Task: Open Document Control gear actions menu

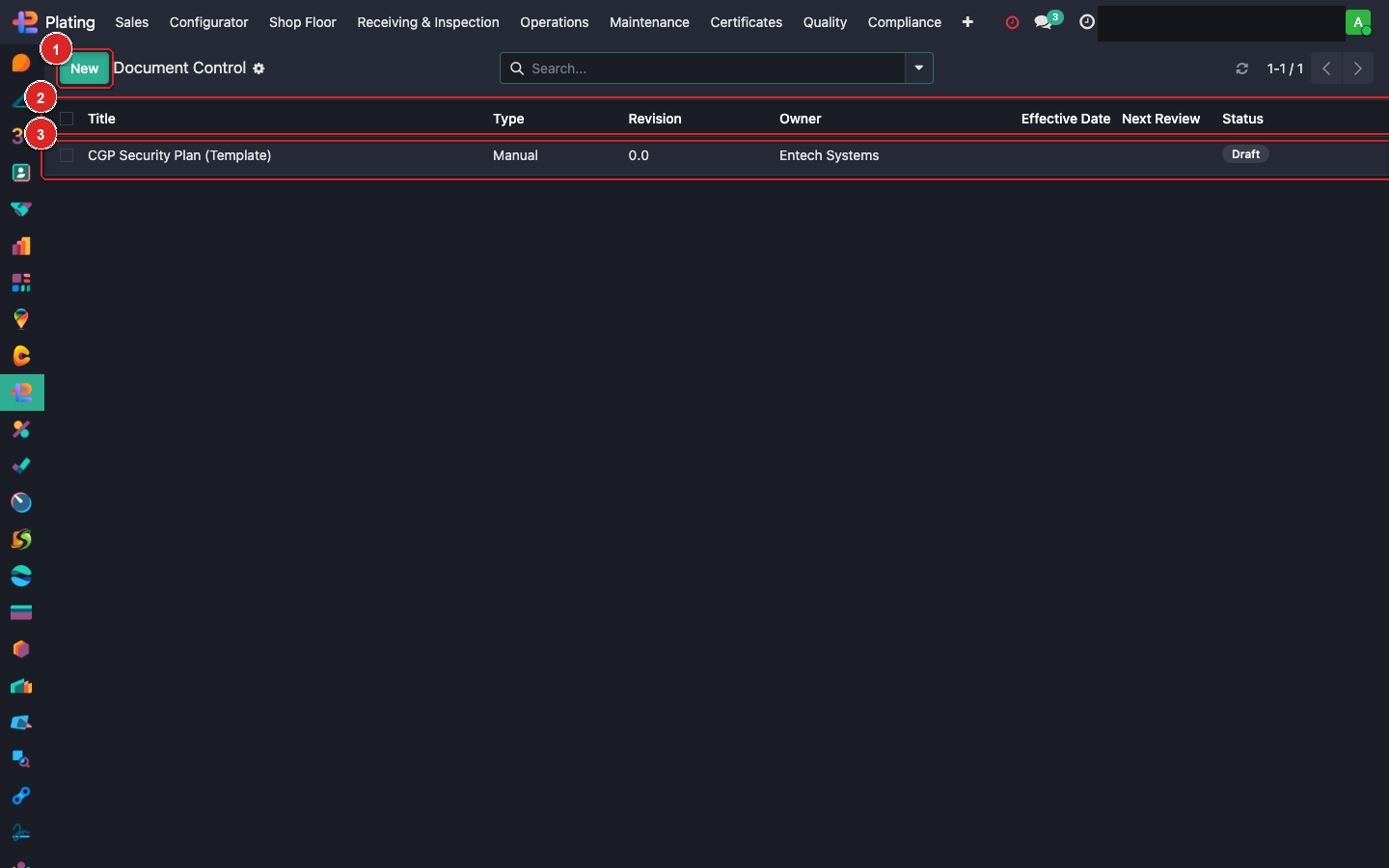Action: coord(259,68)
